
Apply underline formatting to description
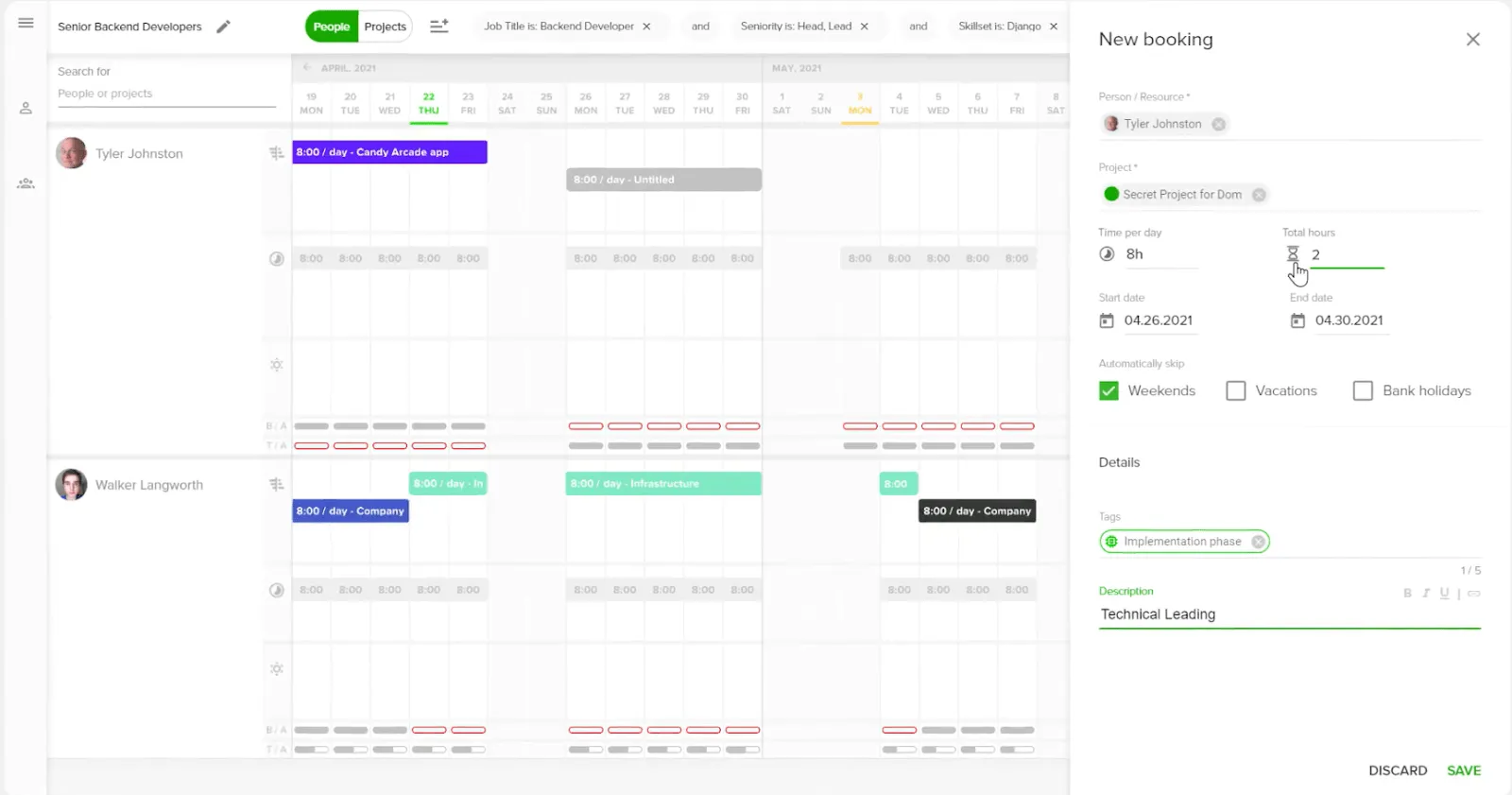[1444, 594]
